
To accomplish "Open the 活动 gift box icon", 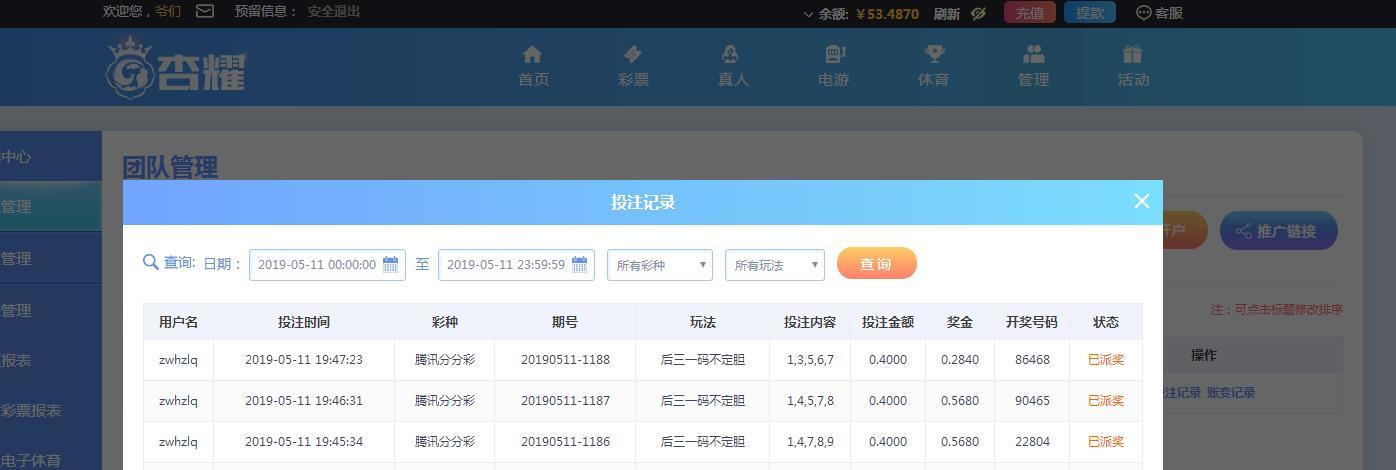I will point(1132,54).
